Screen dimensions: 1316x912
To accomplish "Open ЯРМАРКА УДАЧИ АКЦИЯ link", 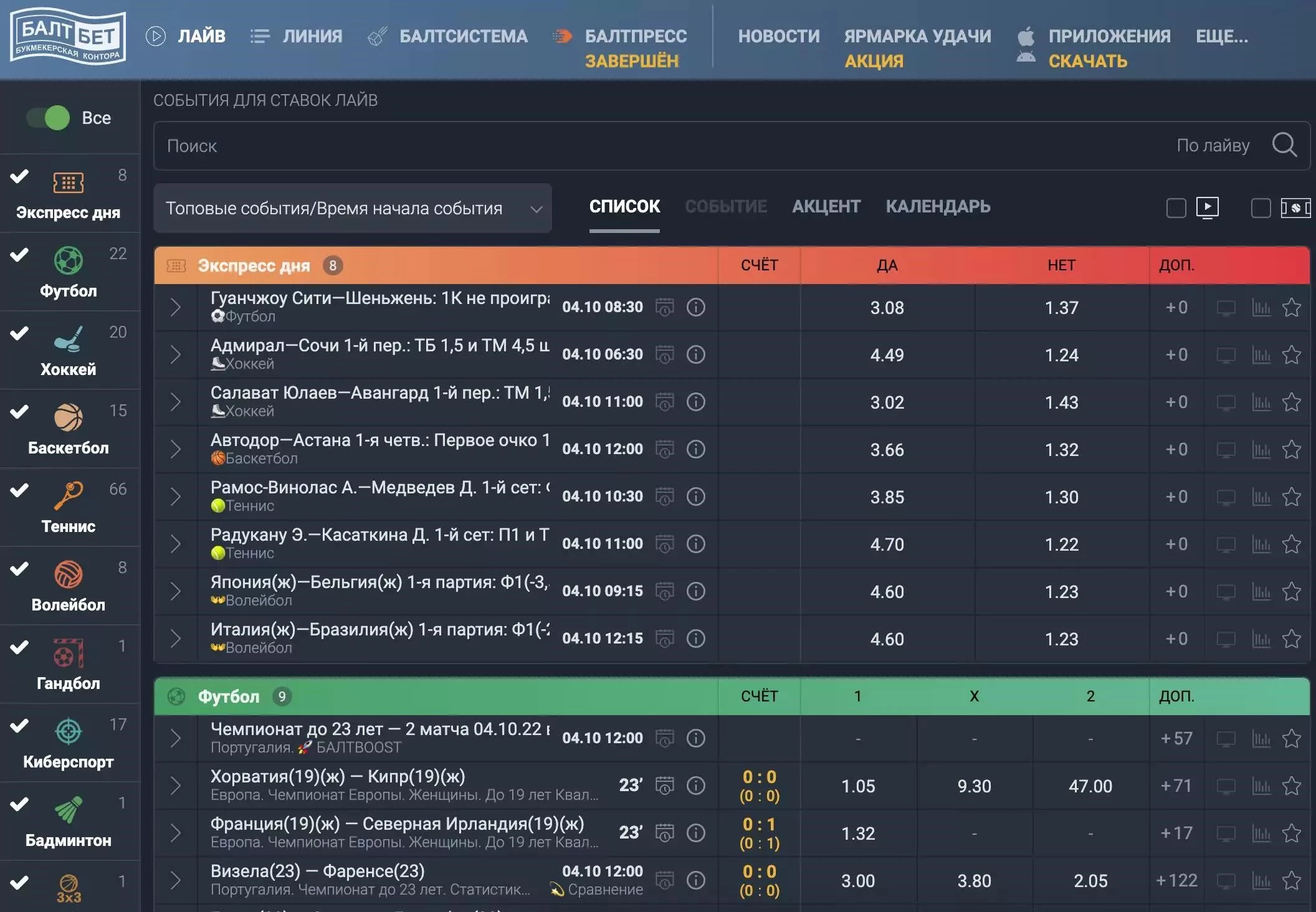I will (917, 48).
